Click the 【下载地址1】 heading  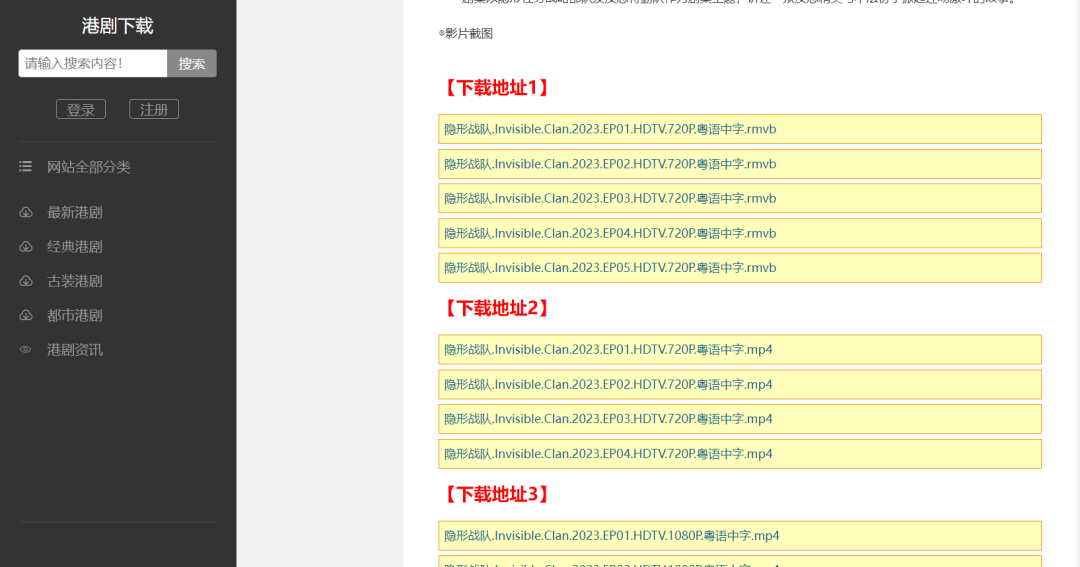click(496, 87)
